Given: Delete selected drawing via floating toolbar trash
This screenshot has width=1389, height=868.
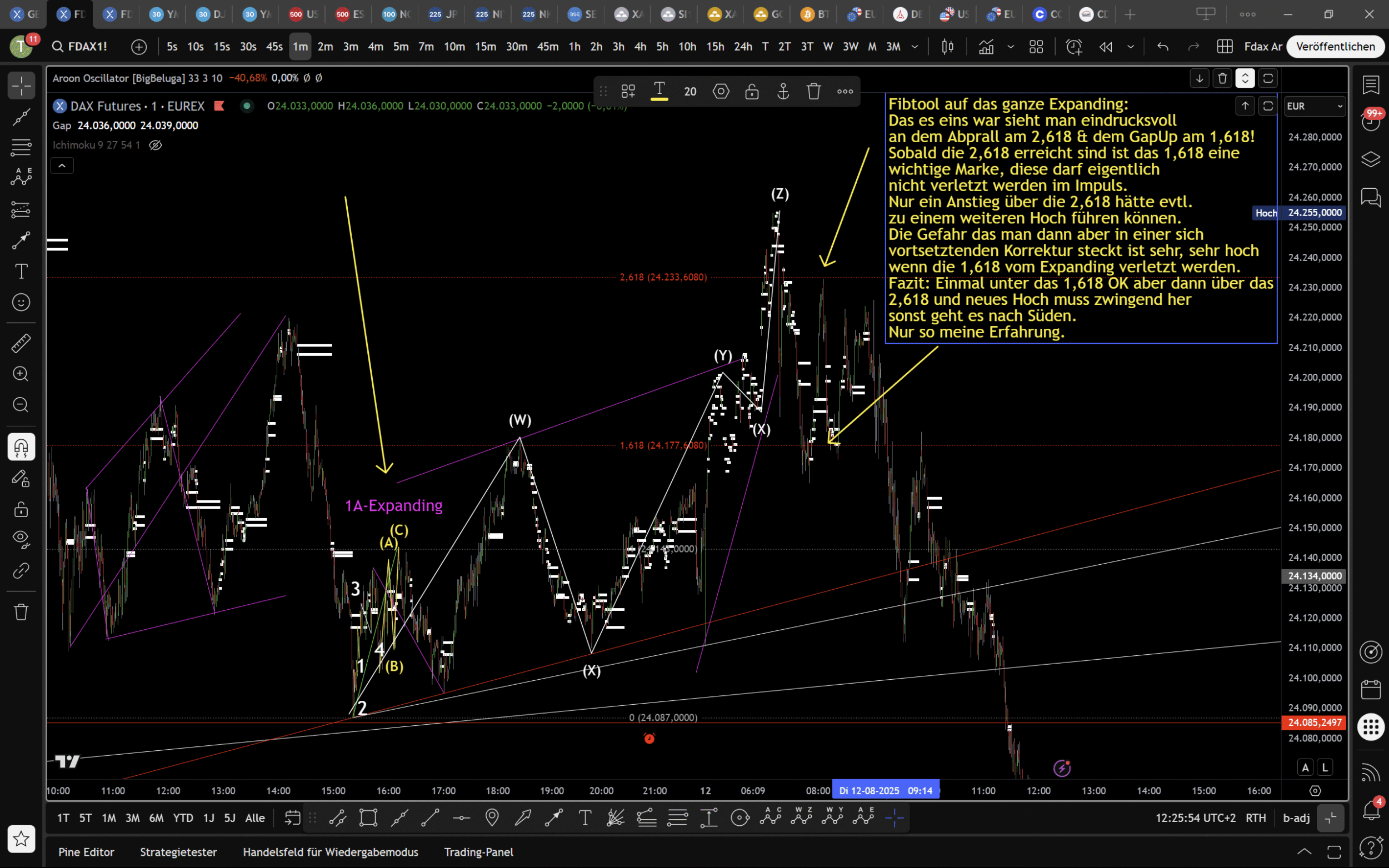Looking at the screenshot, I should 813,91.
